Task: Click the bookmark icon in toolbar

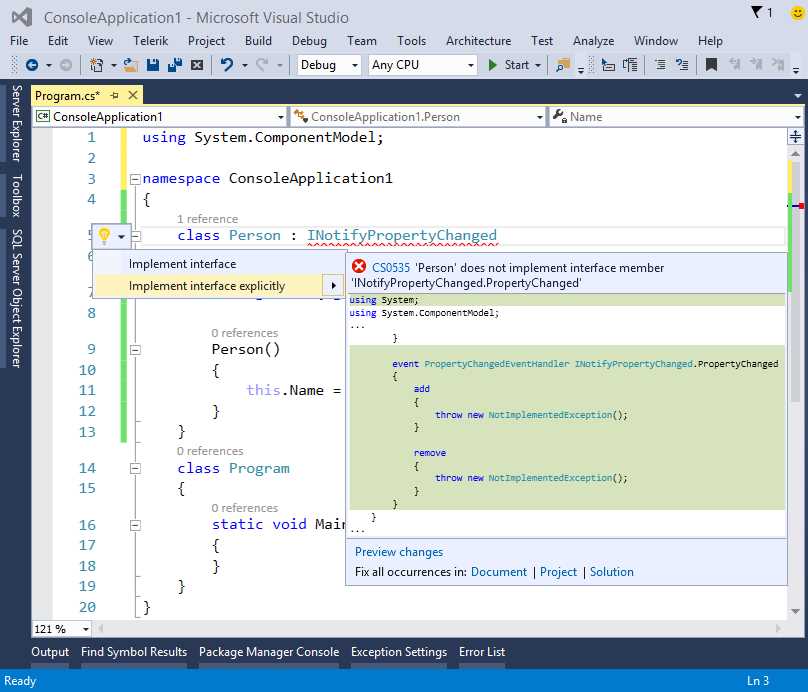Action: [711, 65]
